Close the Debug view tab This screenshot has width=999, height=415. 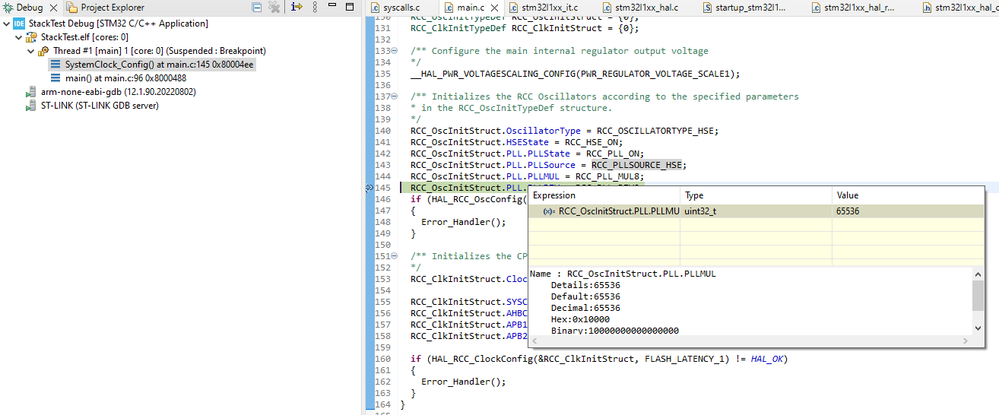tap(53, 8)
